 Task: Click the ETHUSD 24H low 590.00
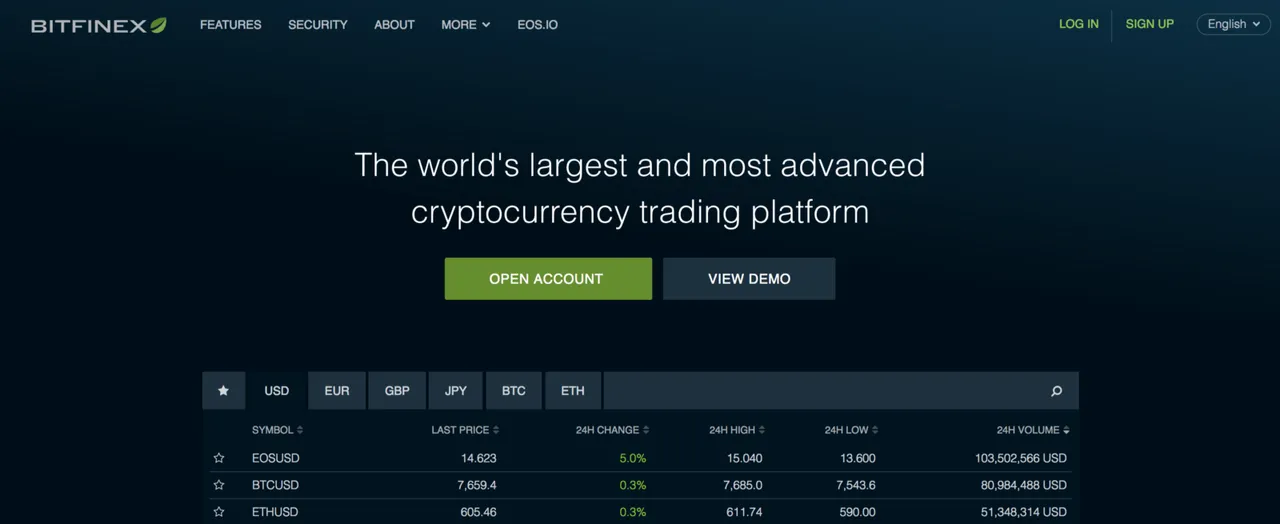pos(857,512)
